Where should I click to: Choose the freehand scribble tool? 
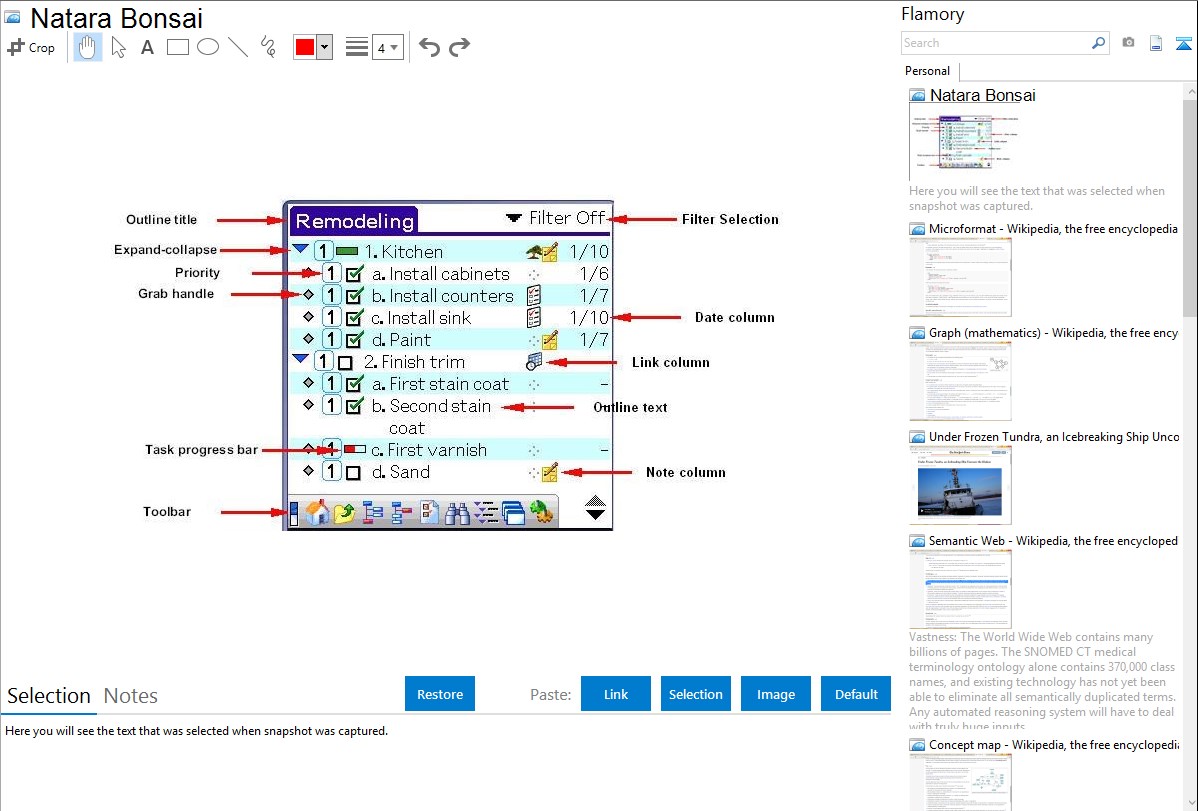coord(268,47)
